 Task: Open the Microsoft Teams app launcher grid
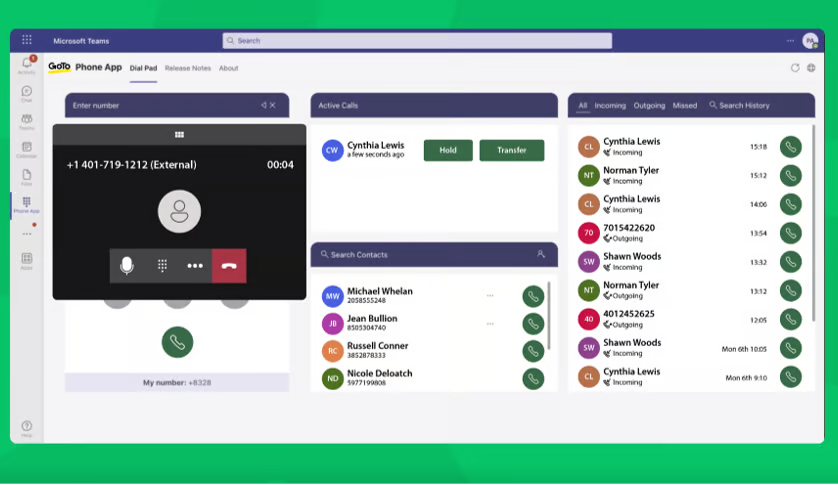click(27, 40)
